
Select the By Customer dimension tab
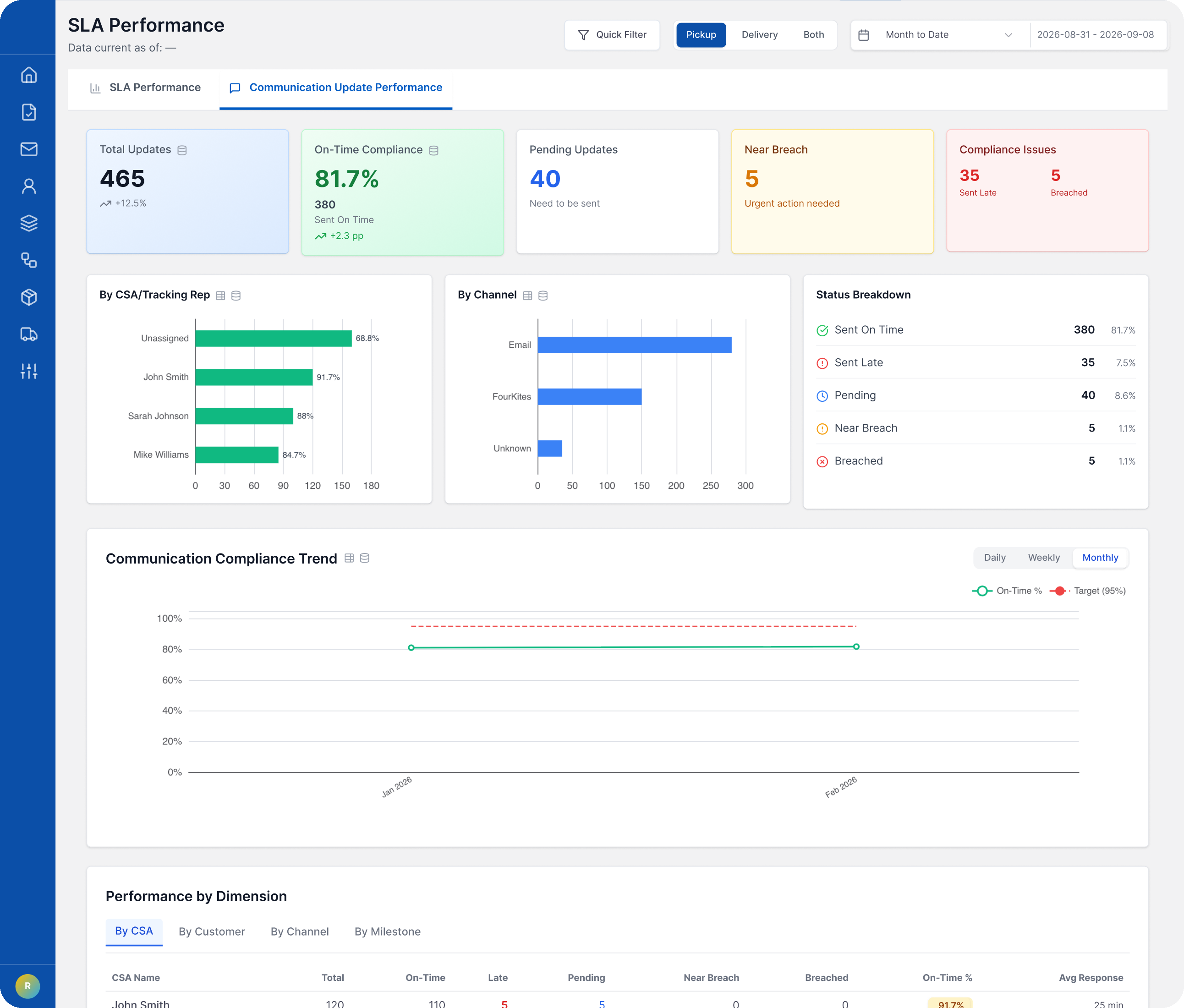(x=211, y=932)
